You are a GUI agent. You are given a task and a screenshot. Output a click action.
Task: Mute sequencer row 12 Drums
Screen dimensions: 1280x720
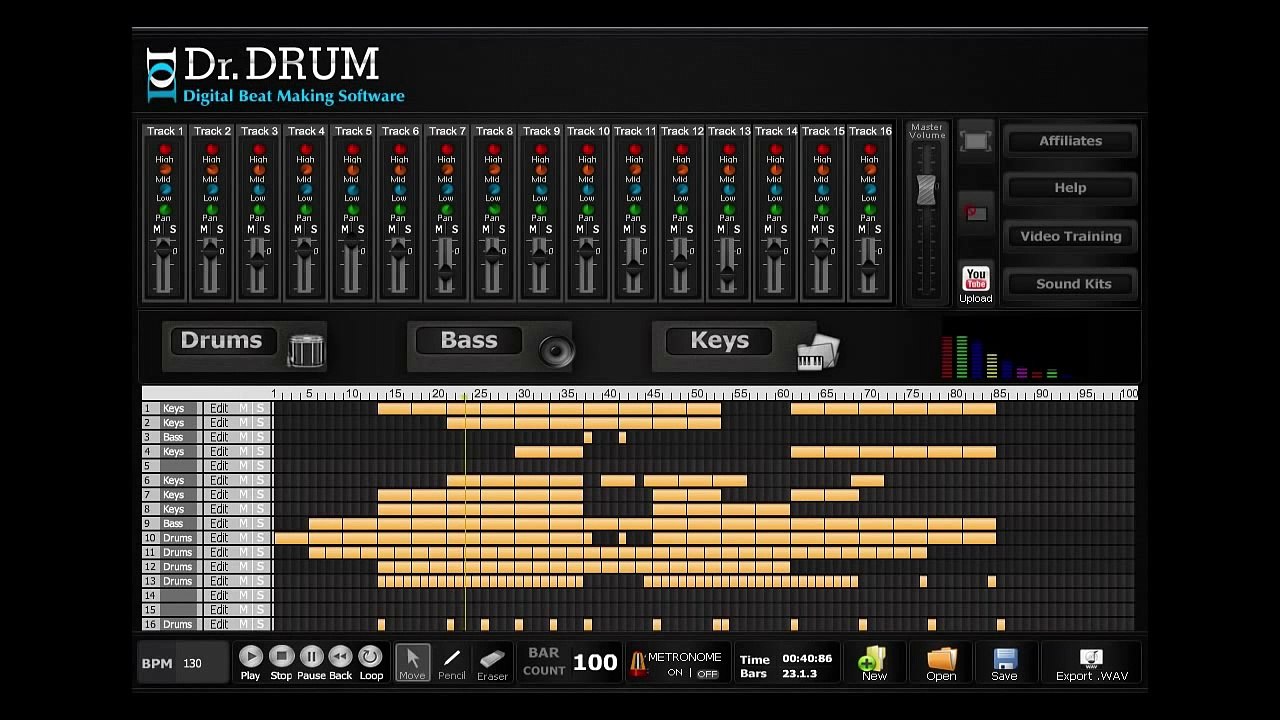(x=243, y=567)
